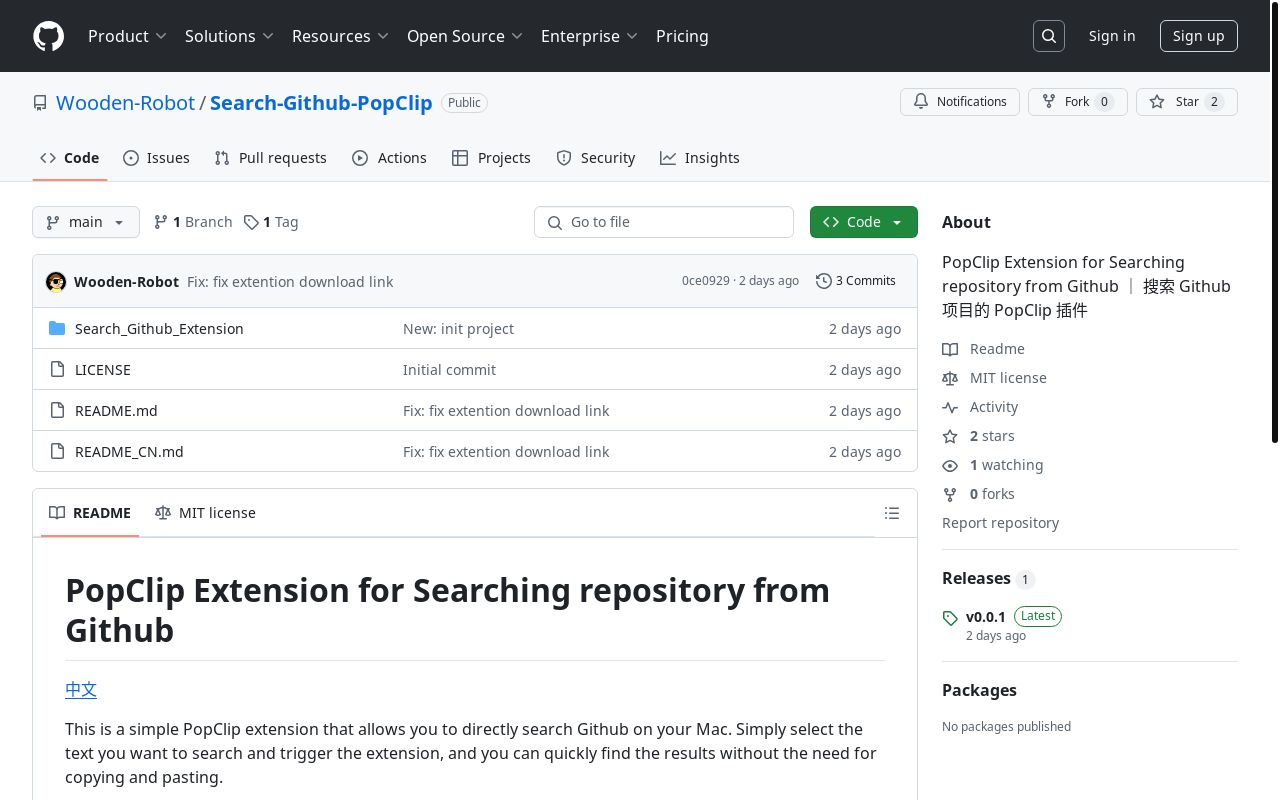Open the Pull requests tab

270,158
